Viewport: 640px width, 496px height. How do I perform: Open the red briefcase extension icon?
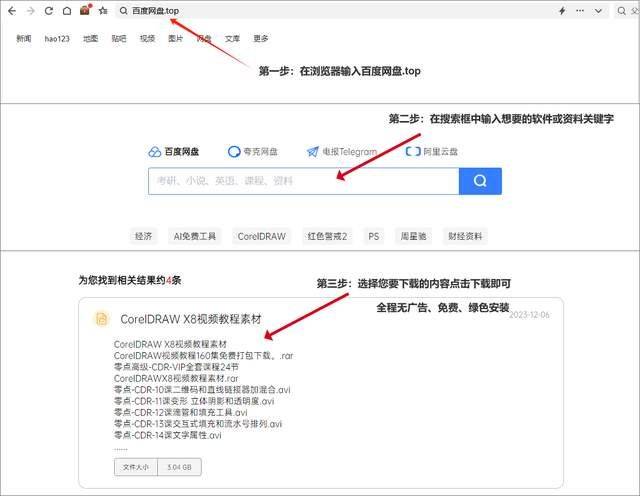coord(85,10)
